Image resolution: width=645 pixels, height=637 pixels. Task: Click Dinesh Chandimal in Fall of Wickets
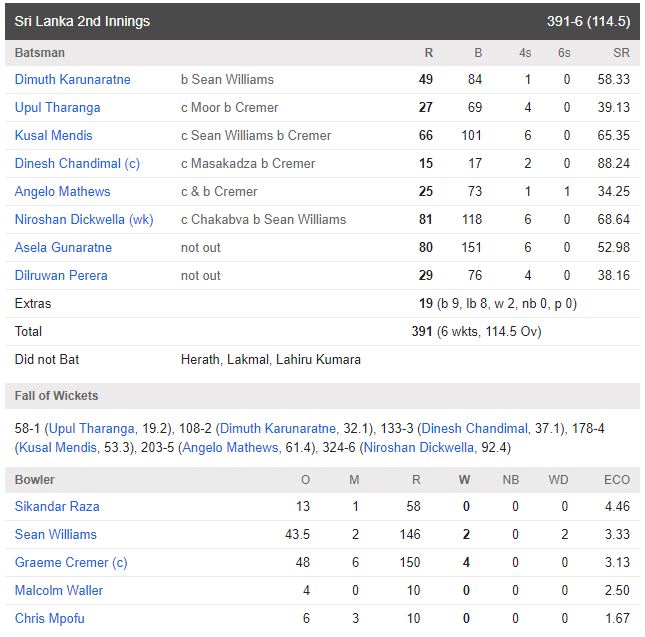tap(474, 429)
